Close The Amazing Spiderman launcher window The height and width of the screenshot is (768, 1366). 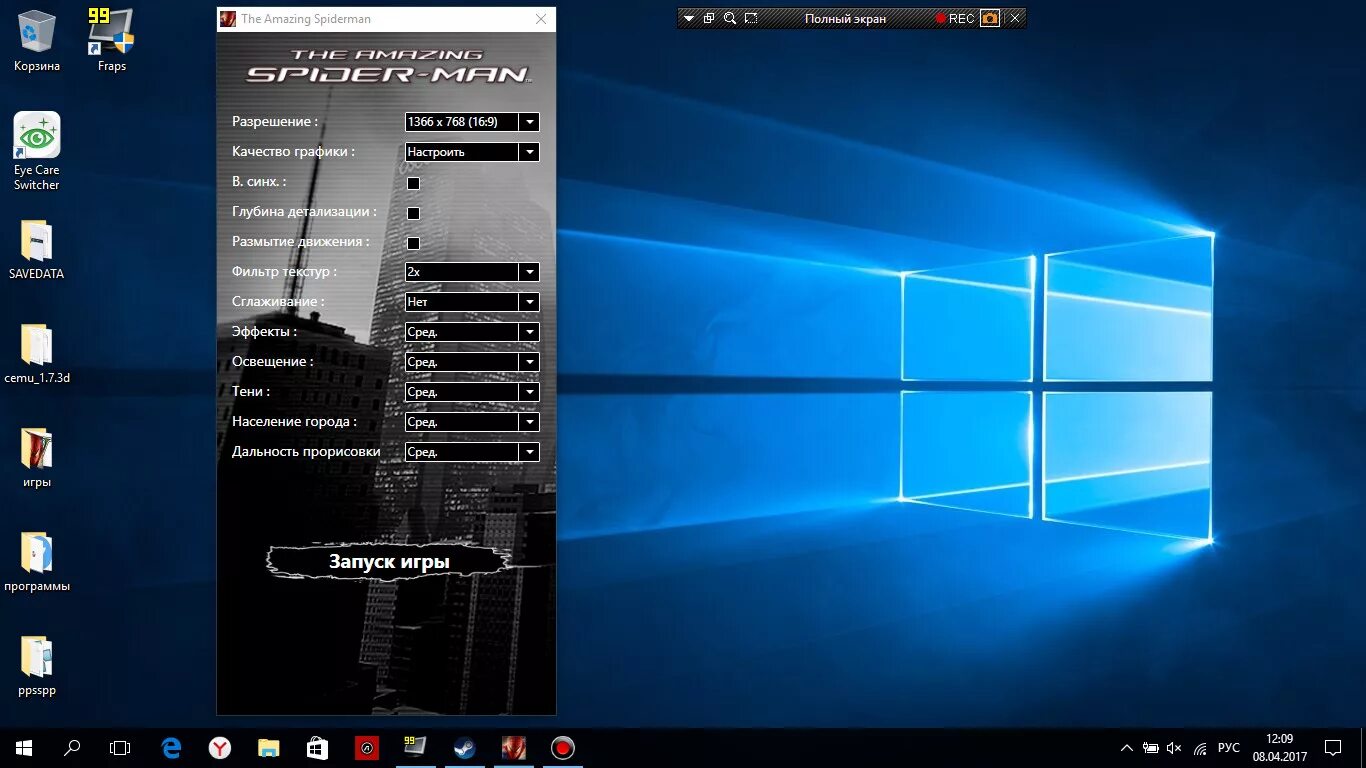[541, 18]
